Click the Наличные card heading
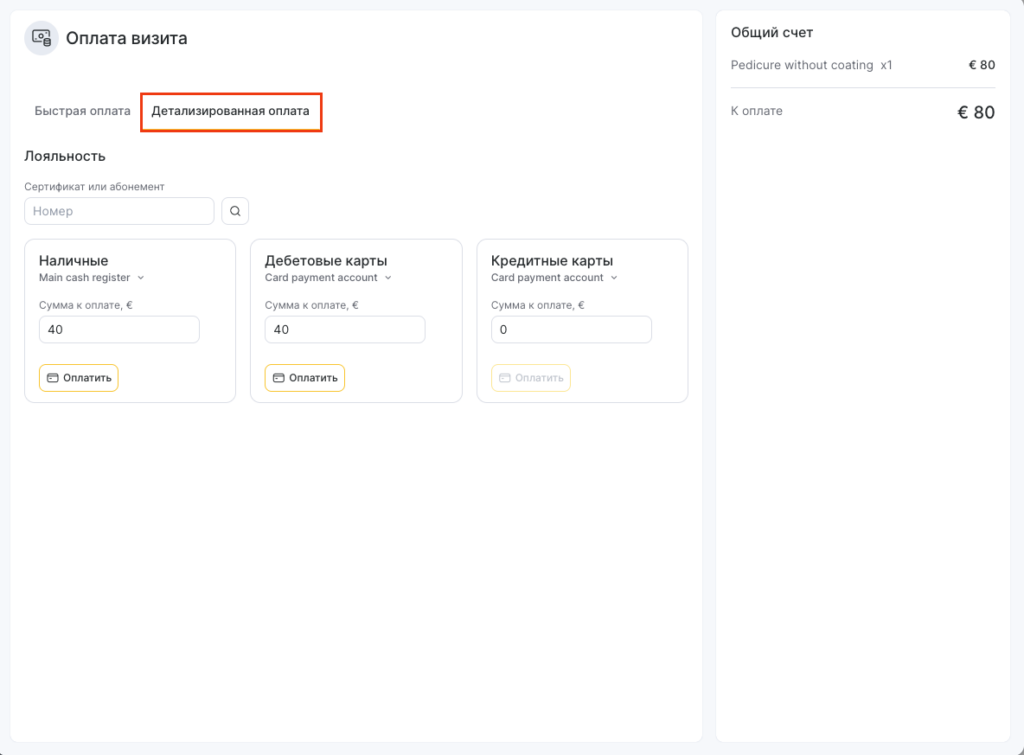Screen dimensions: 1024x755 [x=73, y=261]
